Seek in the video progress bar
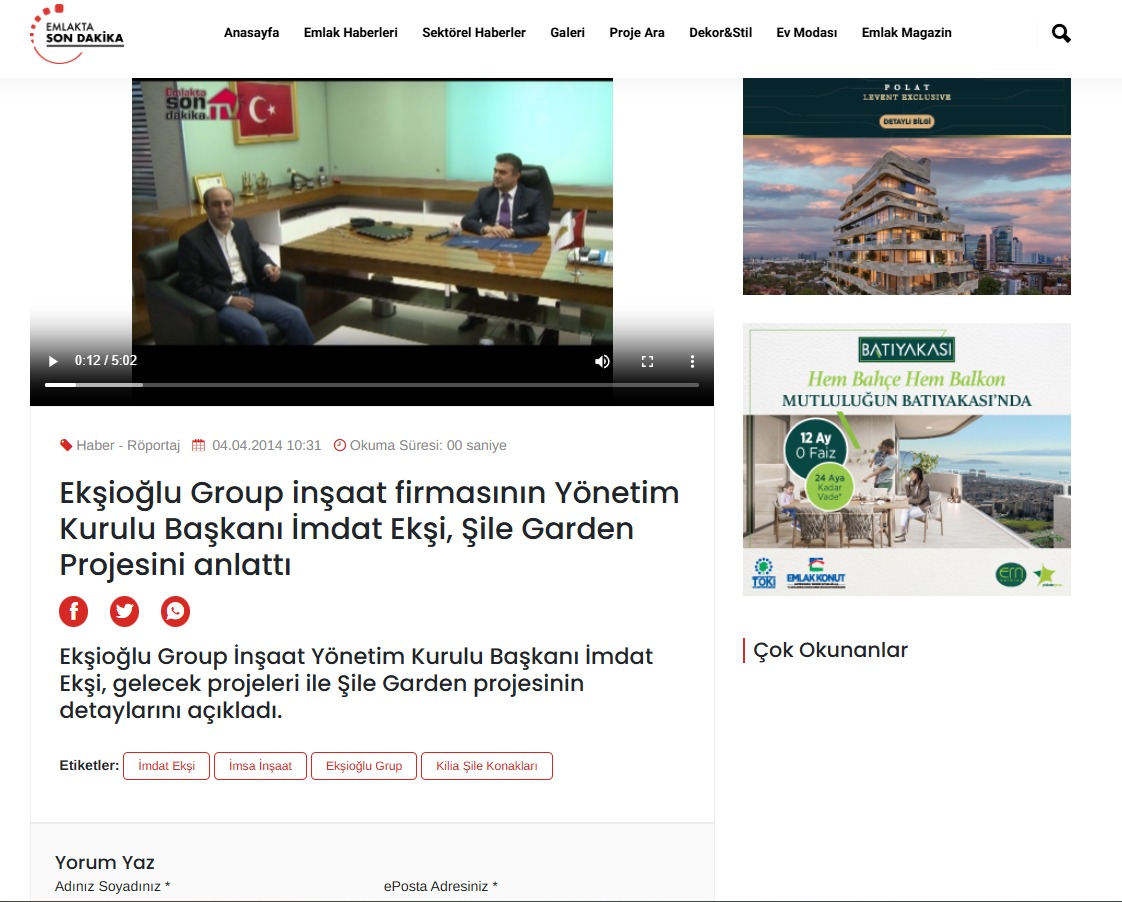Viewport: 1122px width, 902px height. point(370,384)
